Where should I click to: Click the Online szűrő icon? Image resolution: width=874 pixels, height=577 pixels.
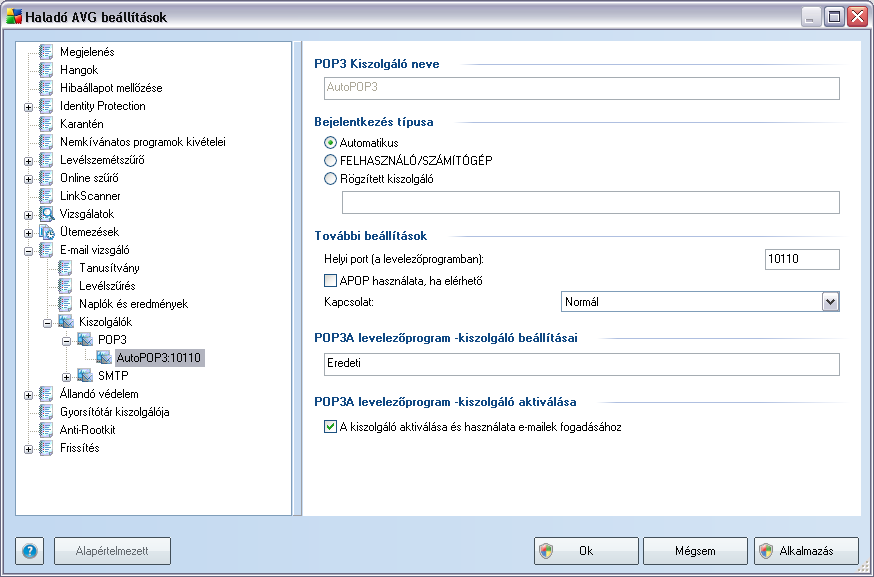point(46,178)
